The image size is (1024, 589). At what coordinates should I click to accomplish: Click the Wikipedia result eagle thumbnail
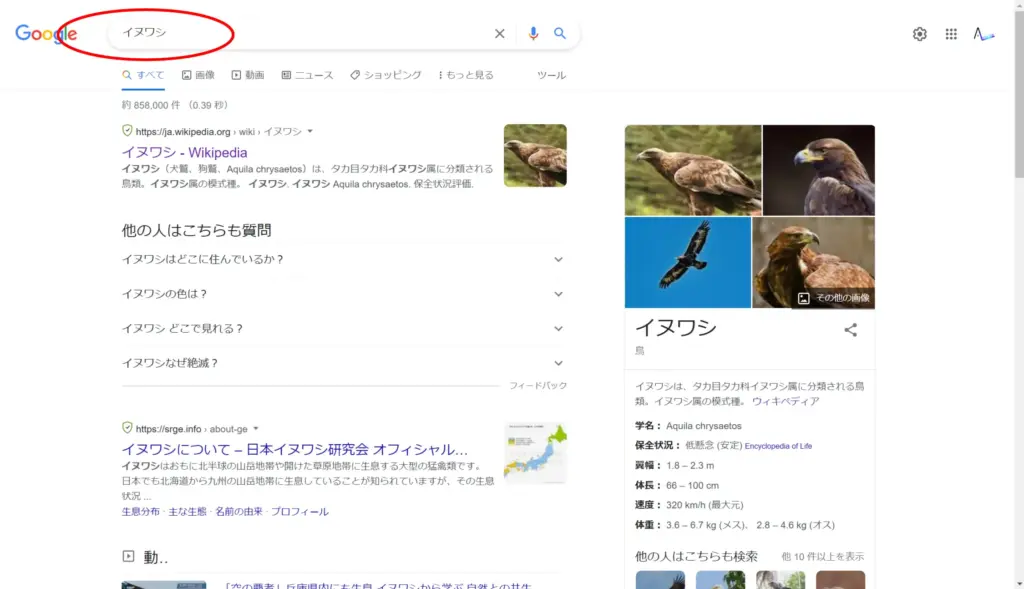(x=535, y=155)
